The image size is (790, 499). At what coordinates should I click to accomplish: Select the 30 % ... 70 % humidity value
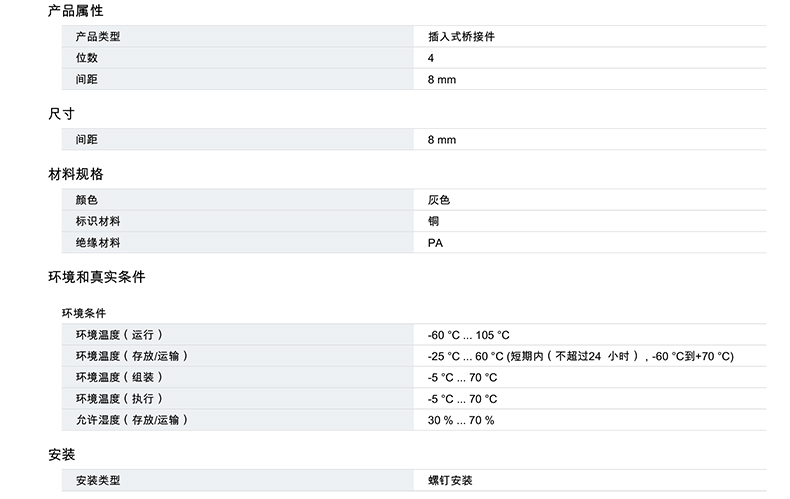pyautogui.click(x=461, y=420)
